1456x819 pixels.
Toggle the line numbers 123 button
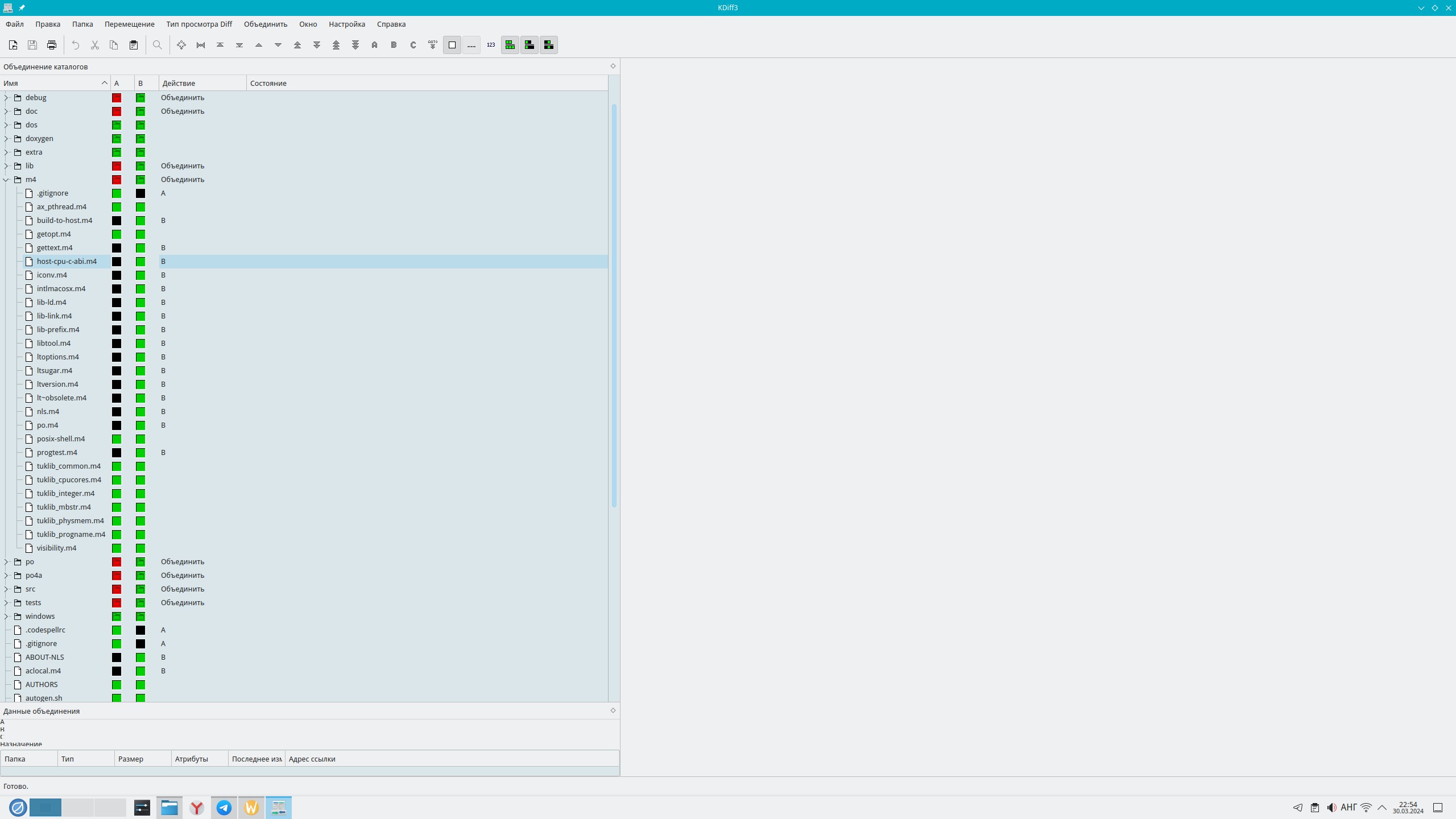pos(491,45)
